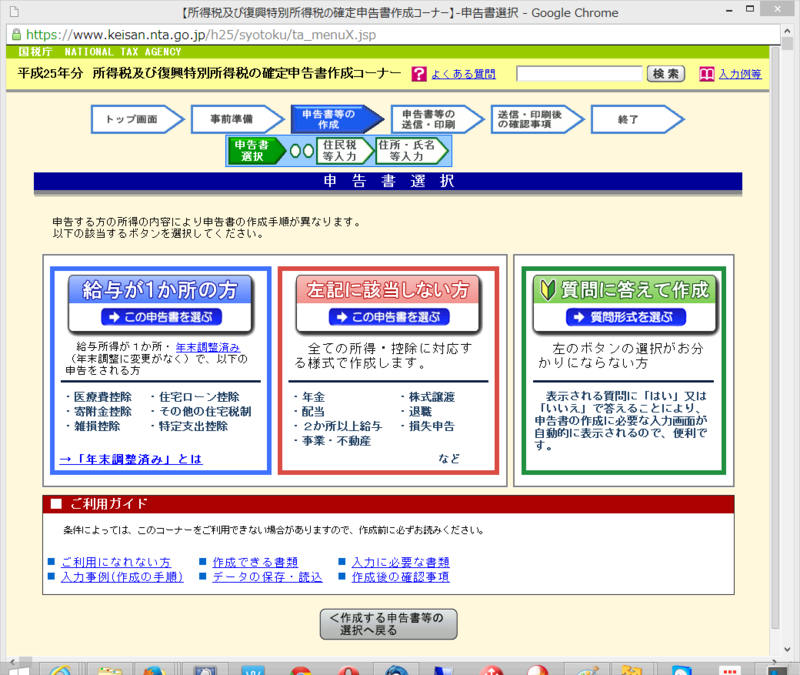
Task: Open the 作成できる書類 link
Action: [x=255, y=562]
